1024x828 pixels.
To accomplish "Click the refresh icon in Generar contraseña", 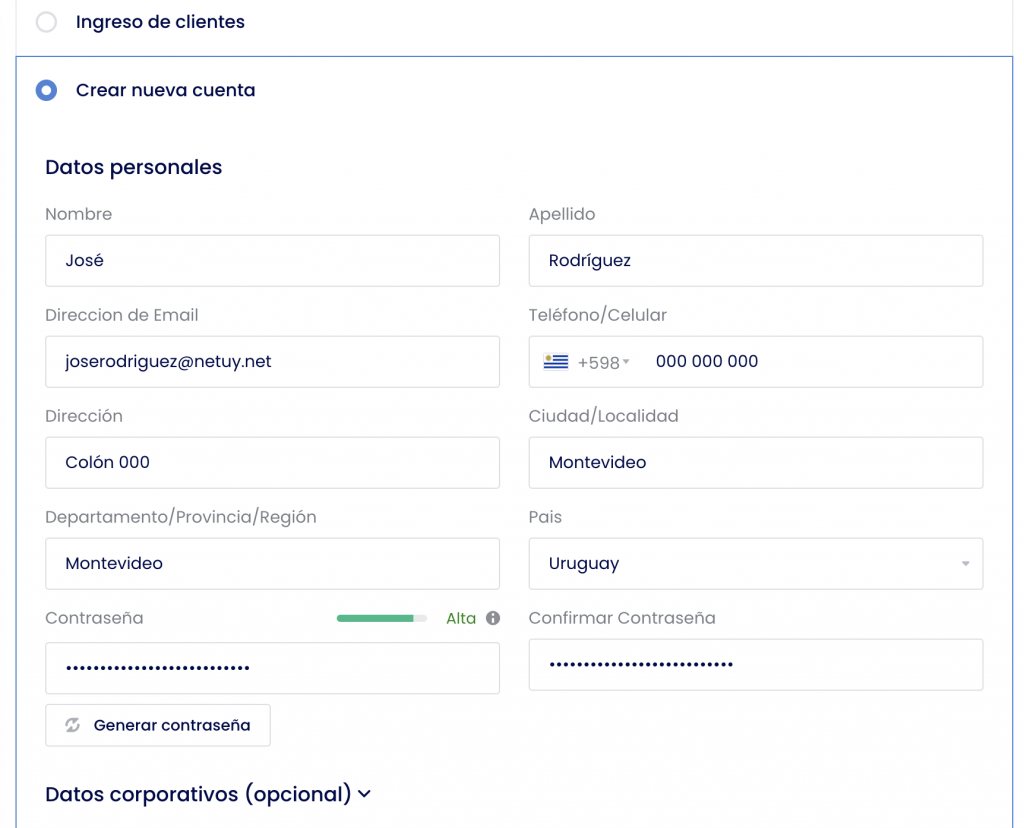I will pos(72,725).
